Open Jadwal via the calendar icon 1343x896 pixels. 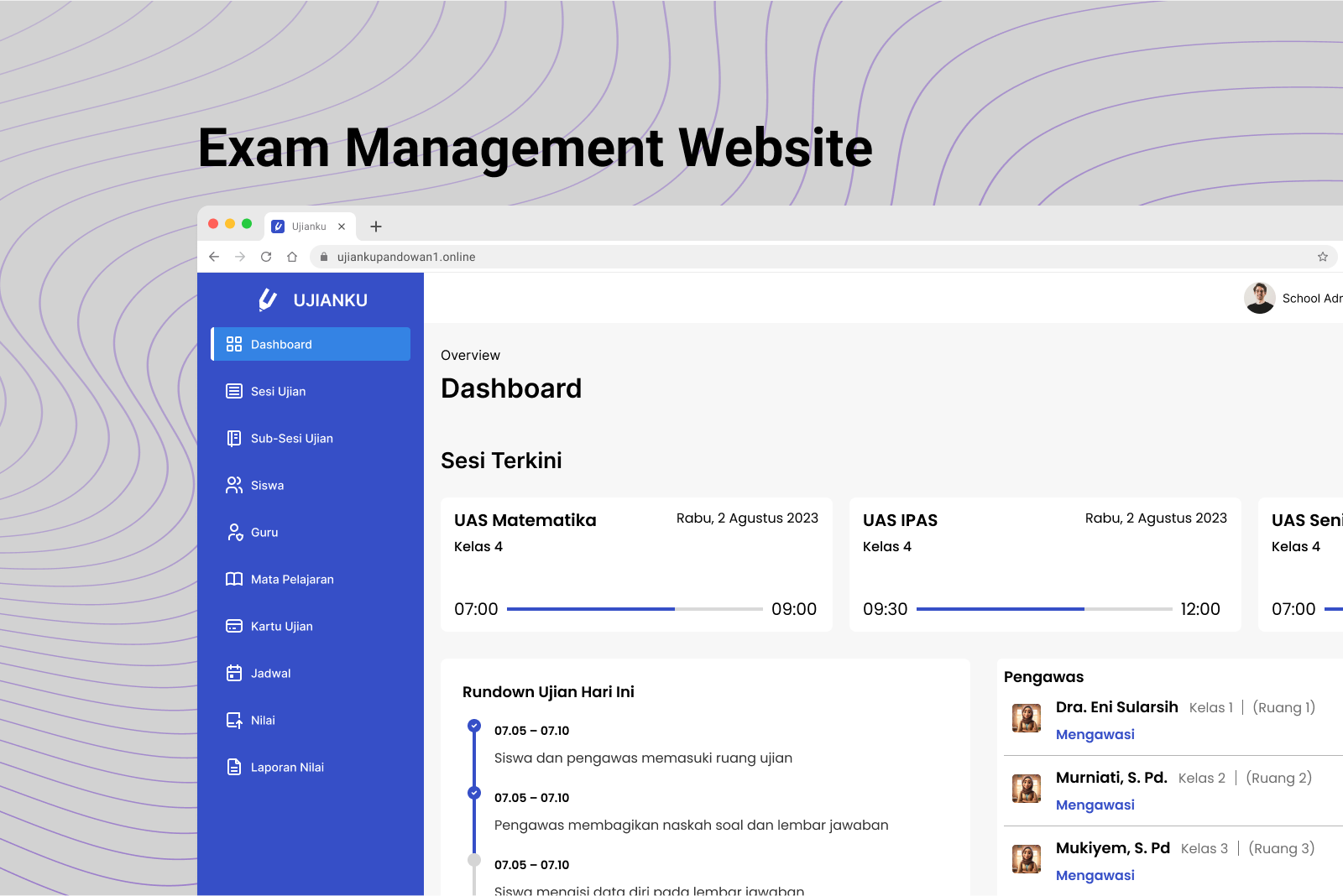233,673
